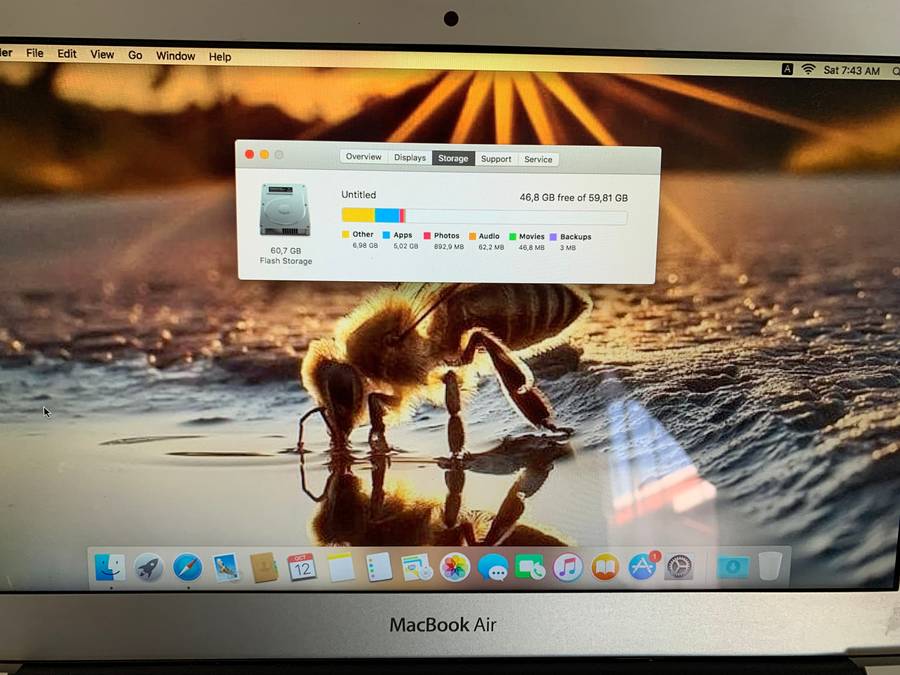Screen dimensions: 900x675
Task: Open the Trash in the dock
Action: [x=769, y=567]
